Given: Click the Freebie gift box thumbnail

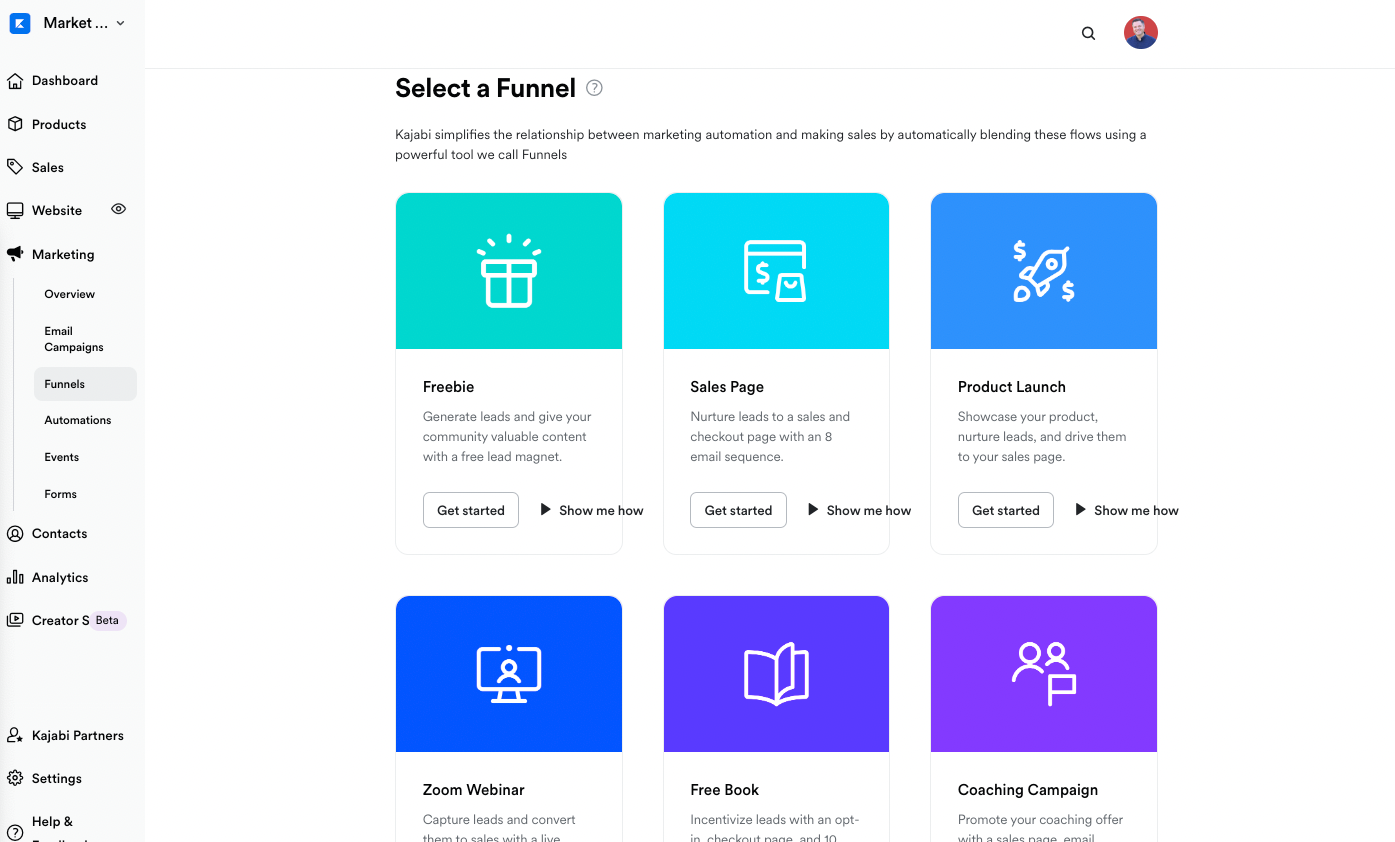Looking at the screenshot, I should (509, 271).
